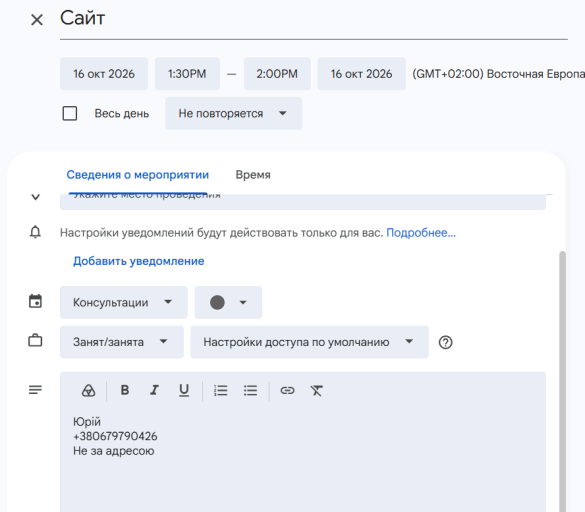
Task: Toggle italic formatting in description
Action: pos(154,390)
